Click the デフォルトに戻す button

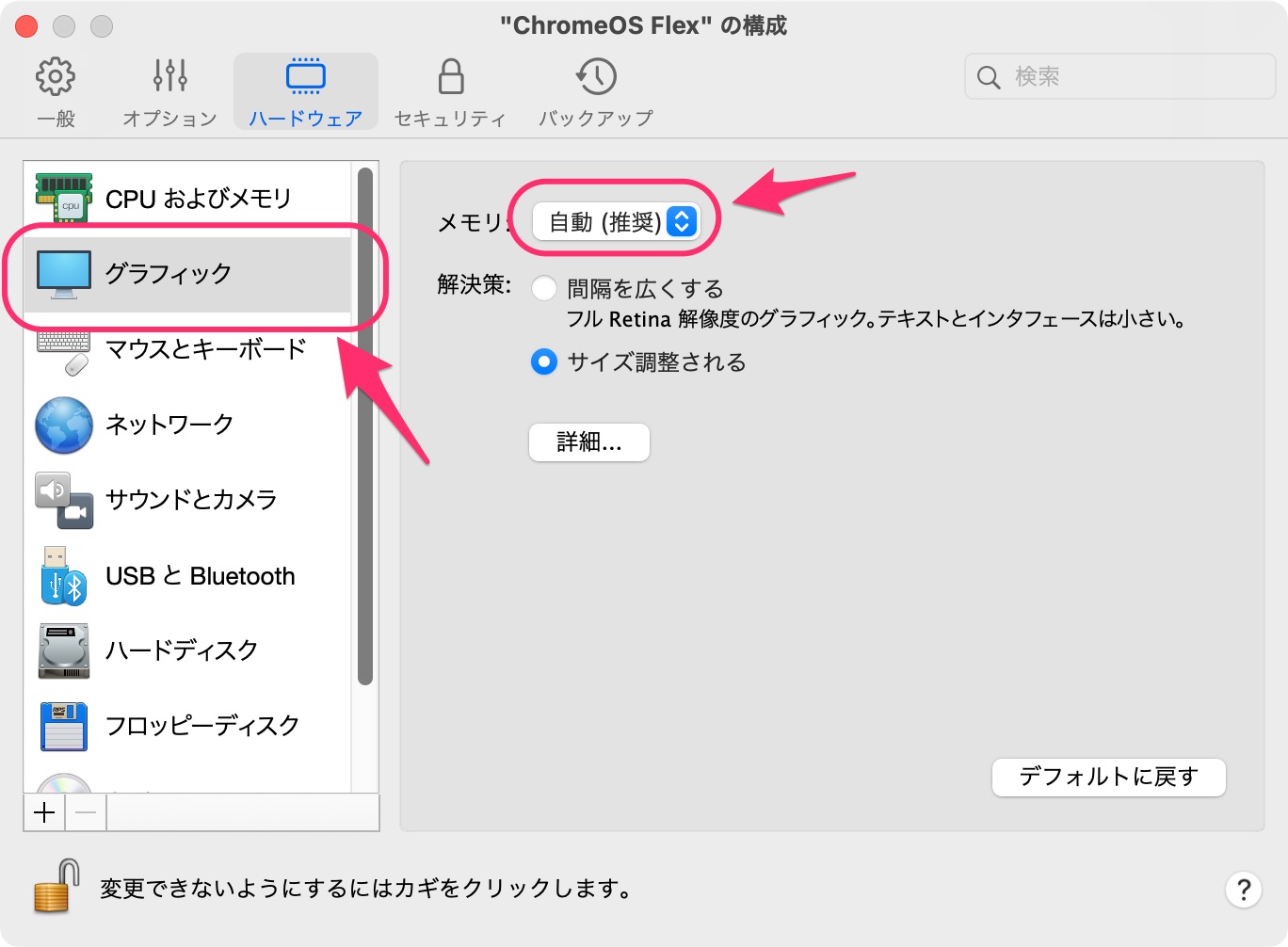point(1109,777)
